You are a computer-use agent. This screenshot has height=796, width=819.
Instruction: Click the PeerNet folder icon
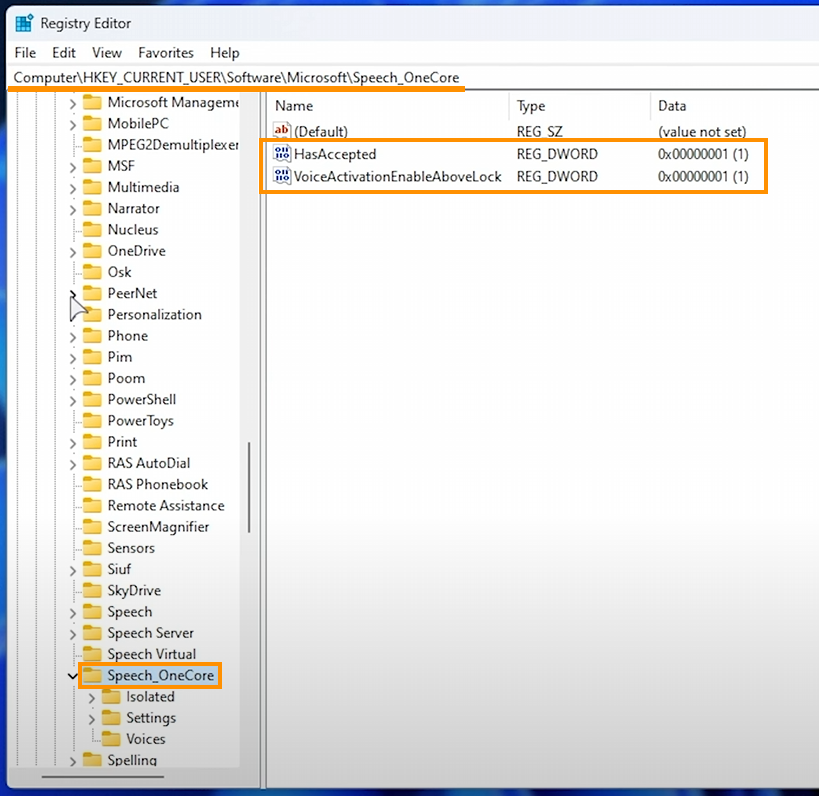click(92, 293)
